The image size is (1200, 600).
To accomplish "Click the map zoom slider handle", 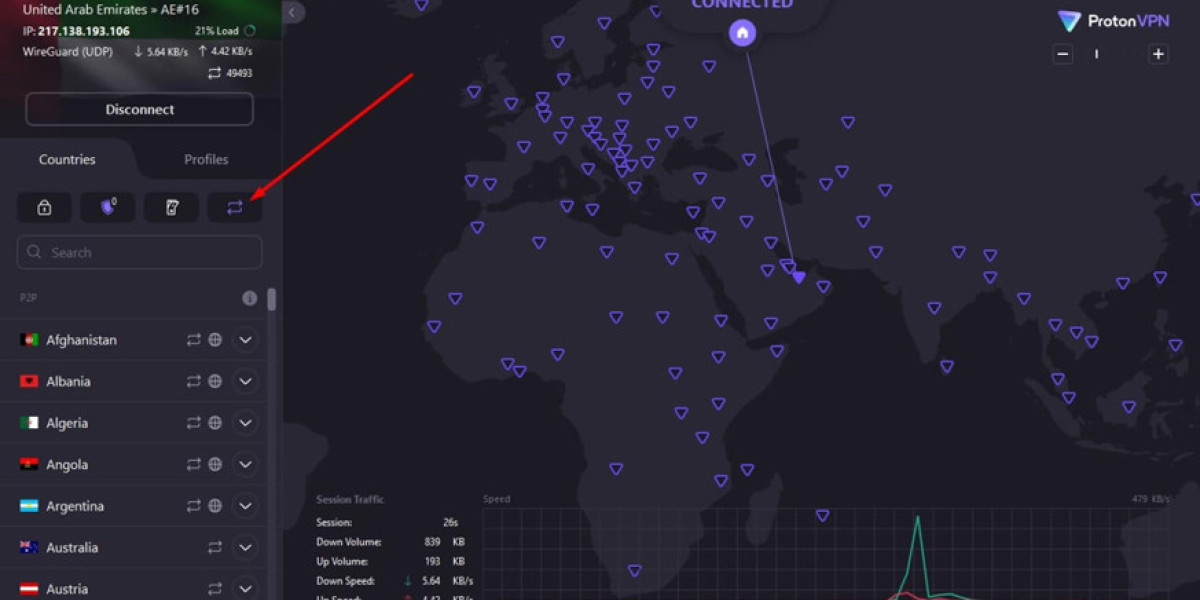I will click(1097, 54).
